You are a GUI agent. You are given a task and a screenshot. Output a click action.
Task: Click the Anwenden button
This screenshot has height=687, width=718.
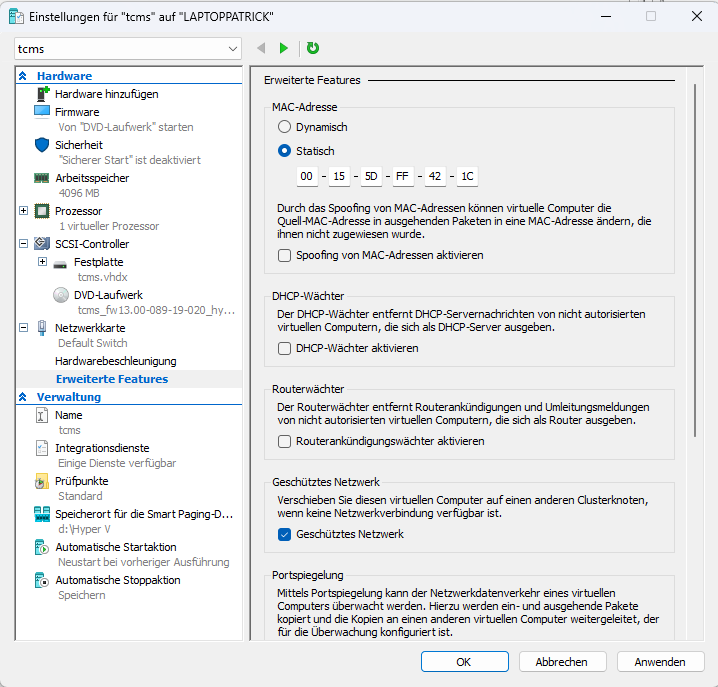pyautogui.click(x=660, y=662)
